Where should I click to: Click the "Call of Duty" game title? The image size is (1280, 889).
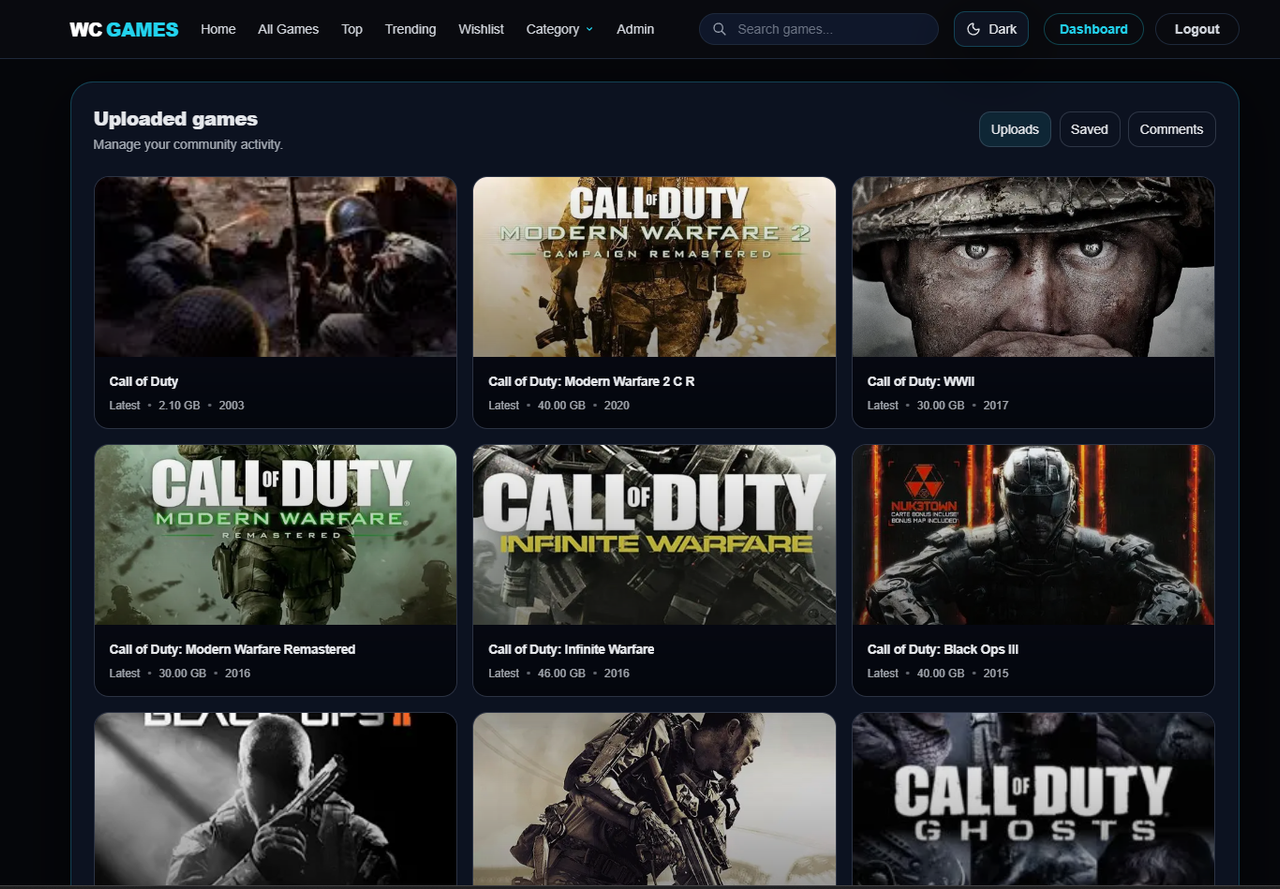pos(144,381)
